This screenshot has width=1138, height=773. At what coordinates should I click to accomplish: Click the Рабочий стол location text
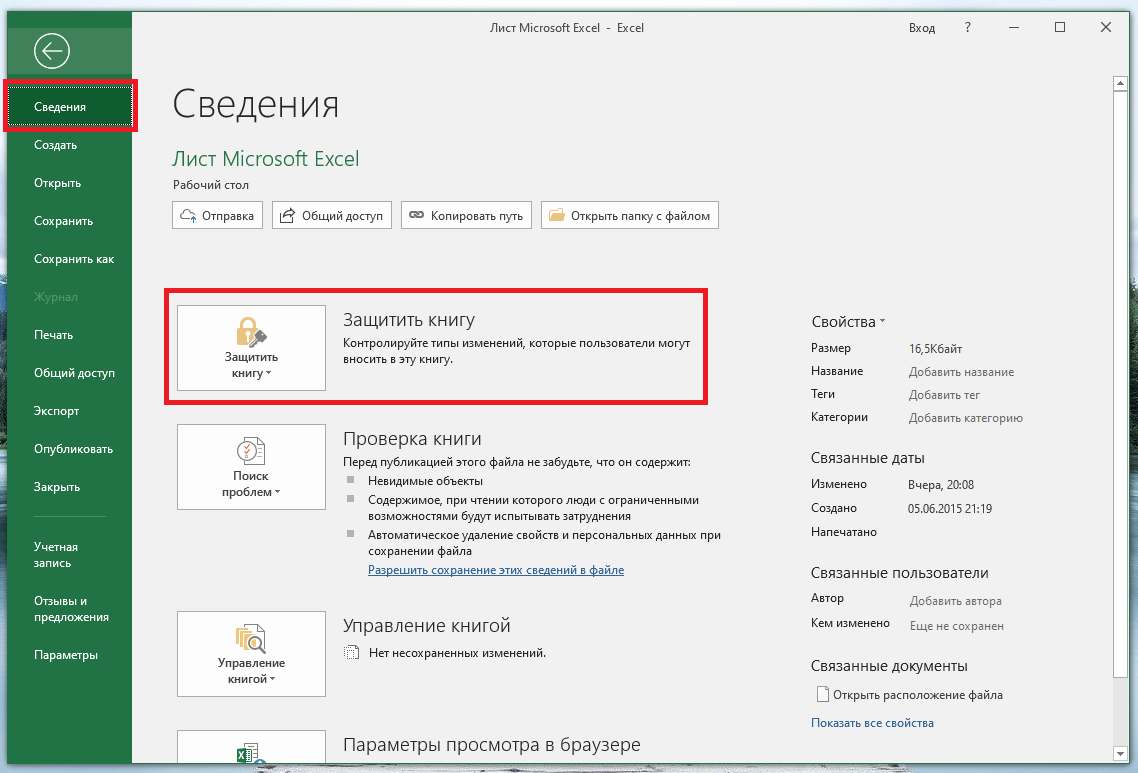(210, 185)
